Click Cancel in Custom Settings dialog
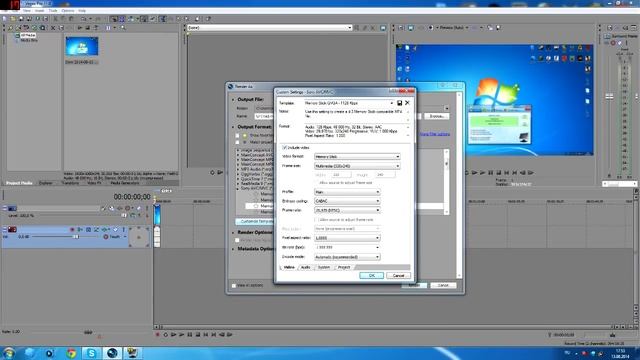This screenshot has height=360, width=640. pyautogui.click(x=398, y=276)
